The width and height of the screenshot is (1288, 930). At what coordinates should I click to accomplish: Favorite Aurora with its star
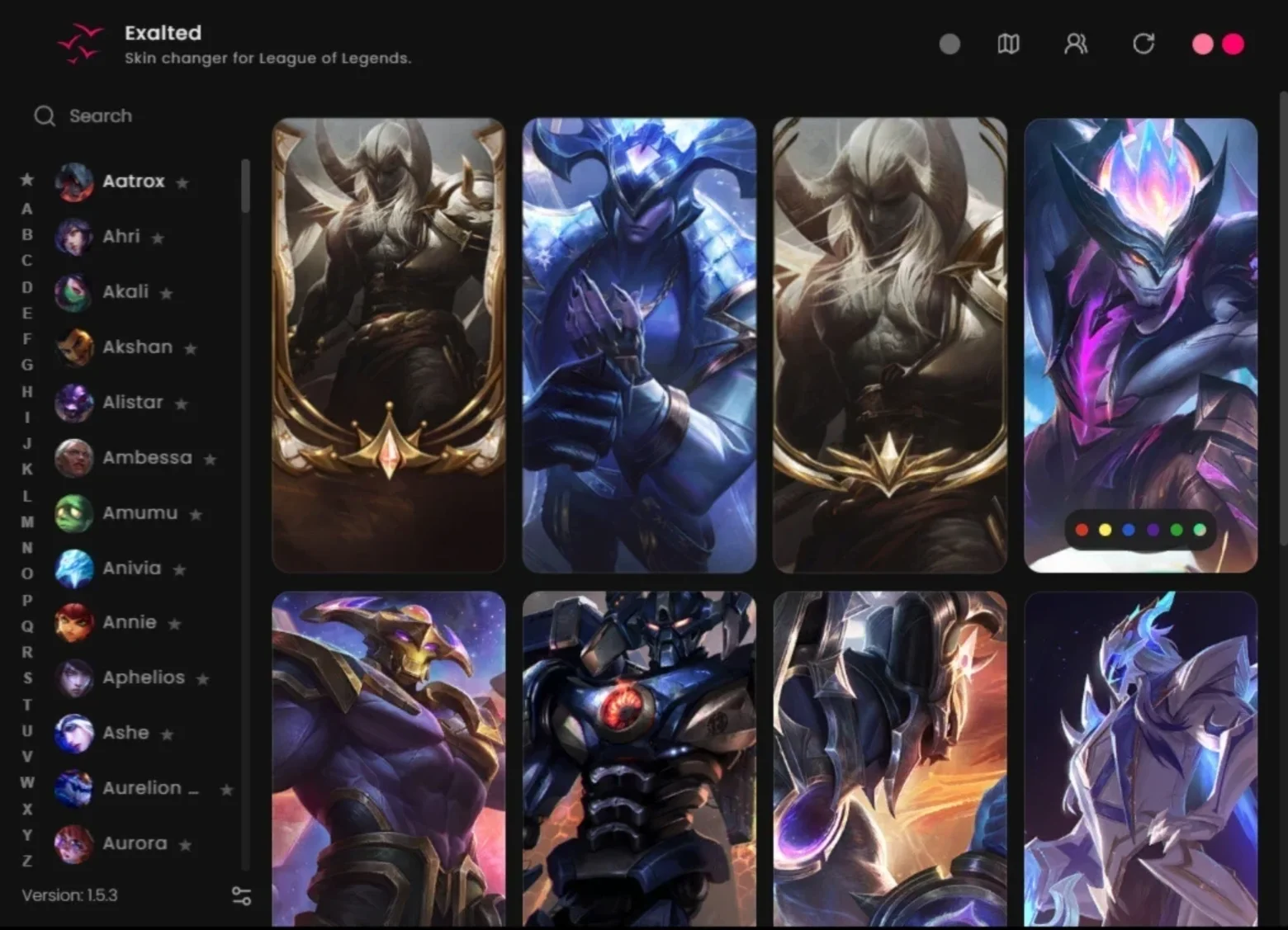186,845
